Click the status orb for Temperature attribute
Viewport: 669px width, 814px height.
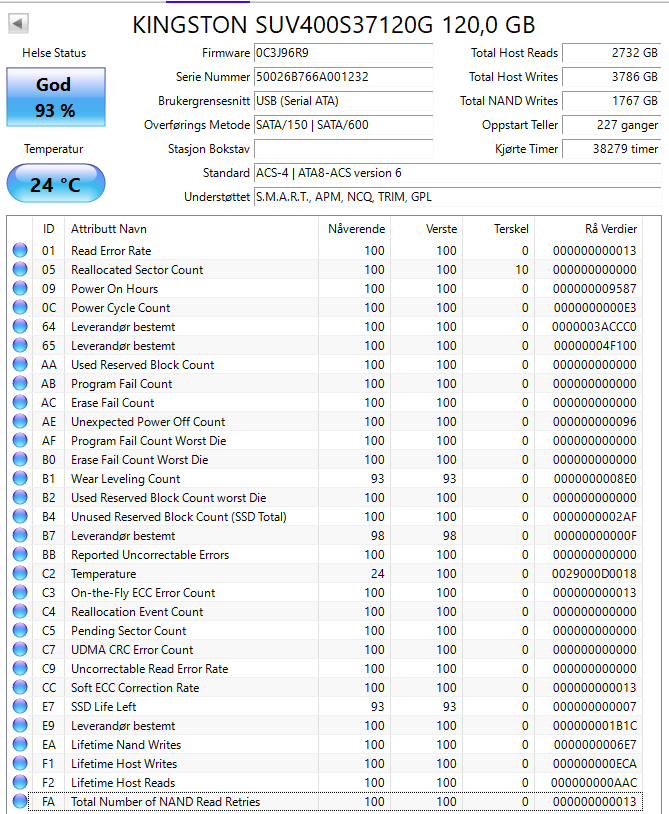(20, 573)
